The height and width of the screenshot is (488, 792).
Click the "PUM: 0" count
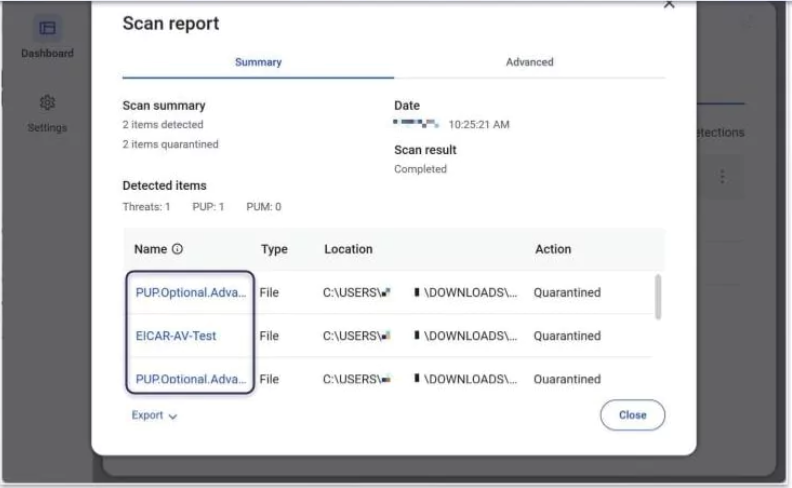tap(263, 207)
